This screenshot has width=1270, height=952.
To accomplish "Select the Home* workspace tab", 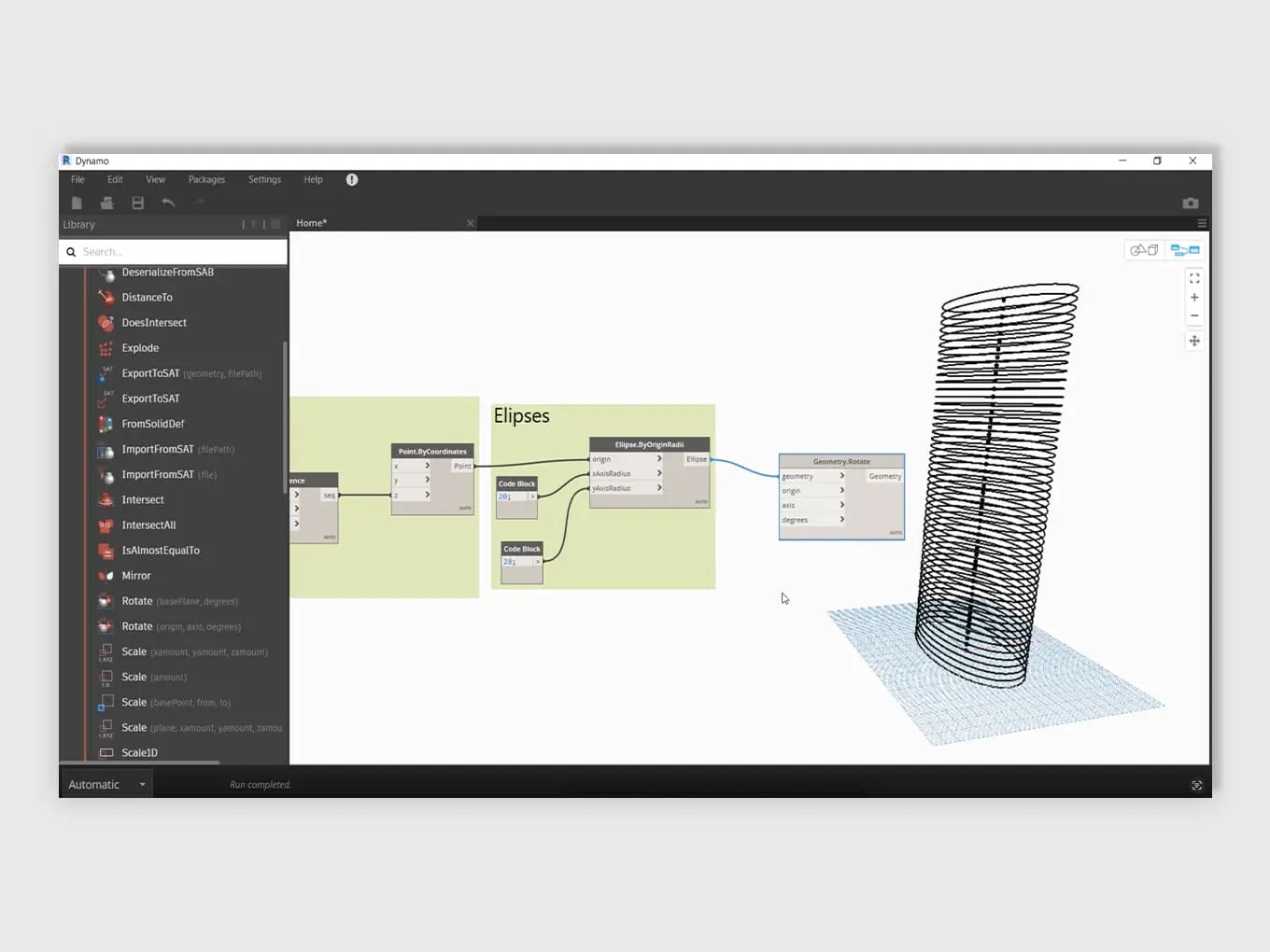I will (312, 223).
